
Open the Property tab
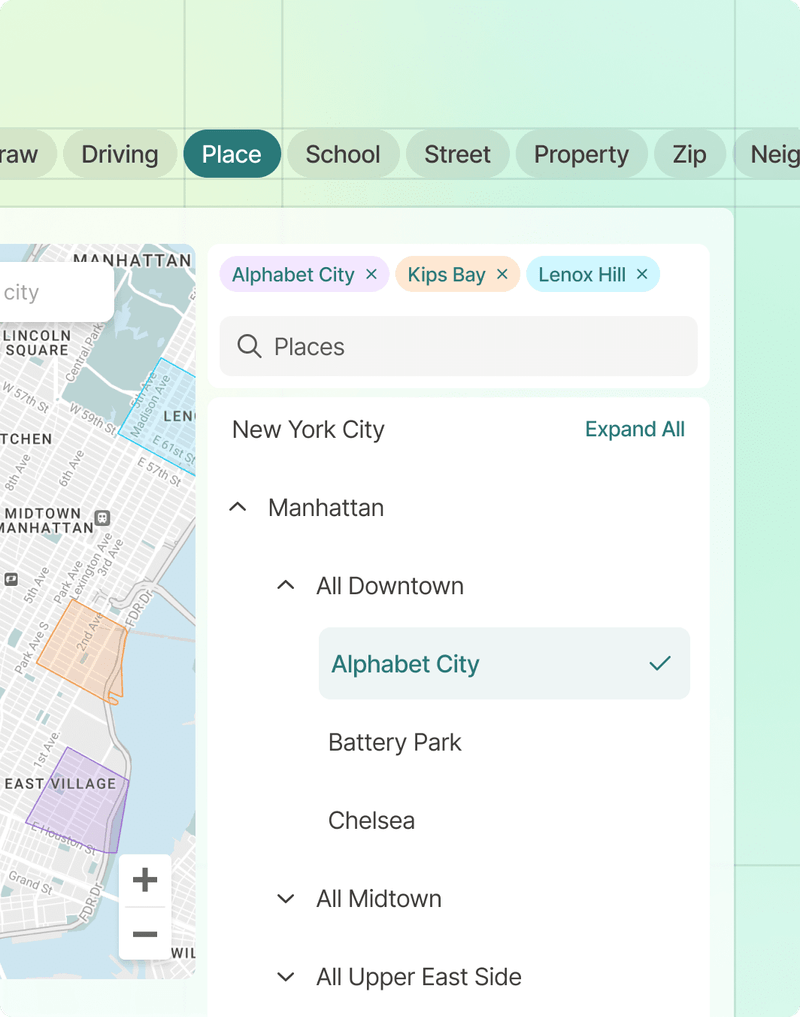pyautogui.click(x=581, y=154)
